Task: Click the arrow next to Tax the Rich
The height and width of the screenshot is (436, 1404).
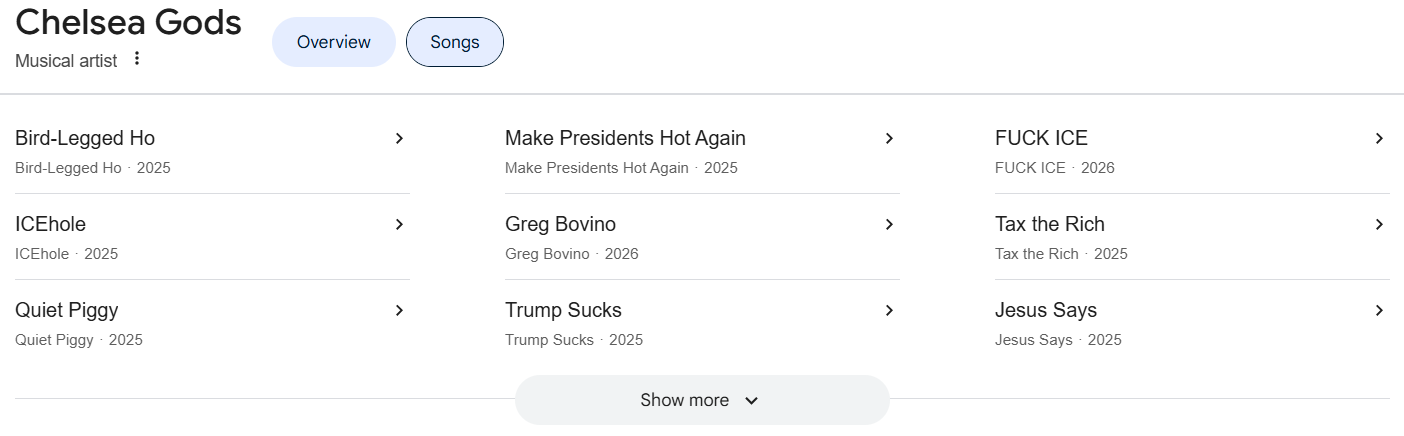Action: 1379,224
